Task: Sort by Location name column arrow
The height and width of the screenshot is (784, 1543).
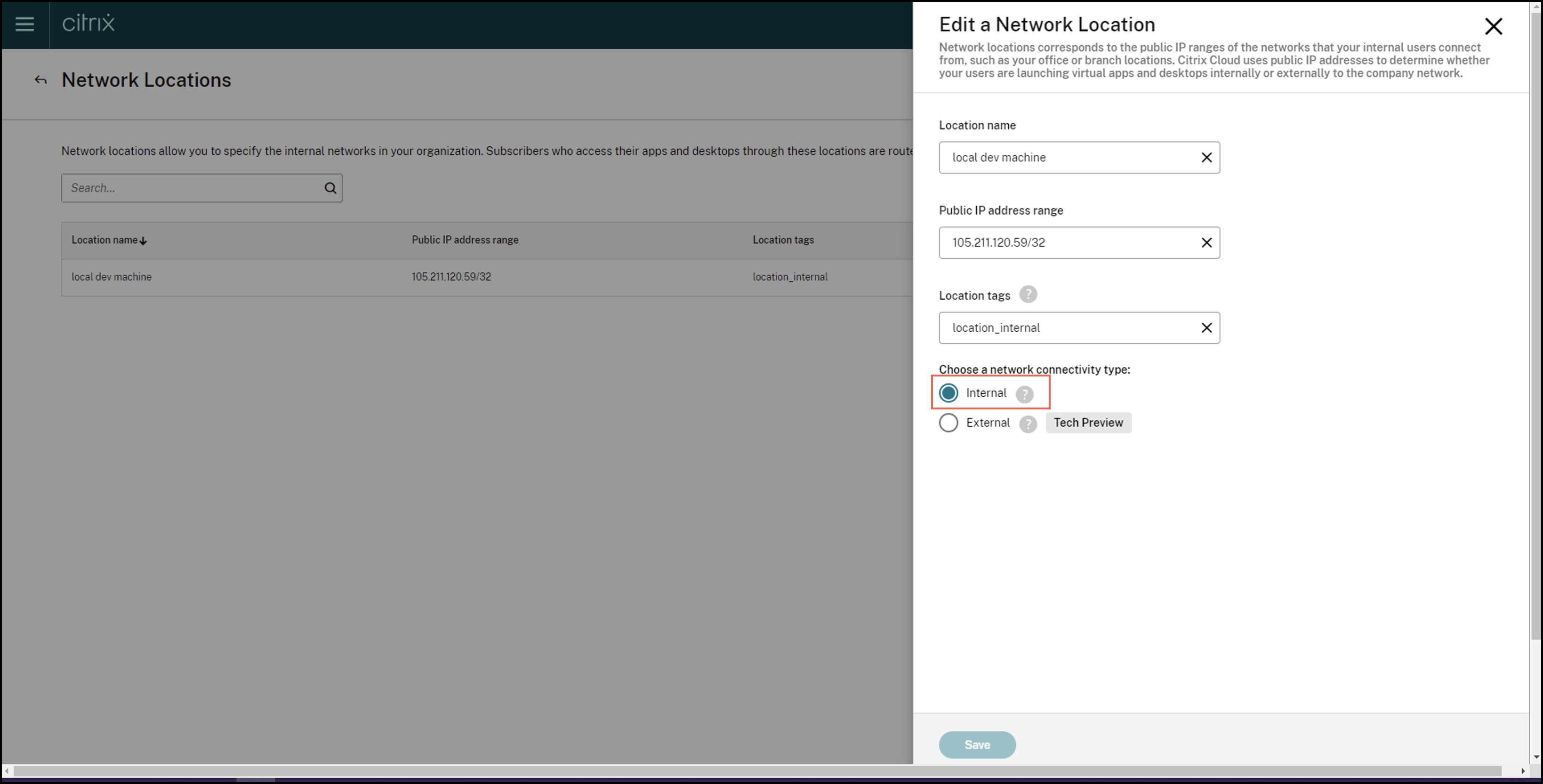Action: (x=143, y=241)
